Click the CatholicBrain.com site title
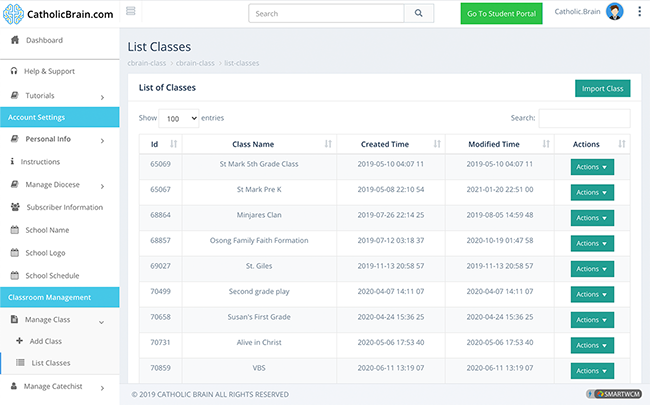Screen dimensions: 650x405 click(70, 14)
